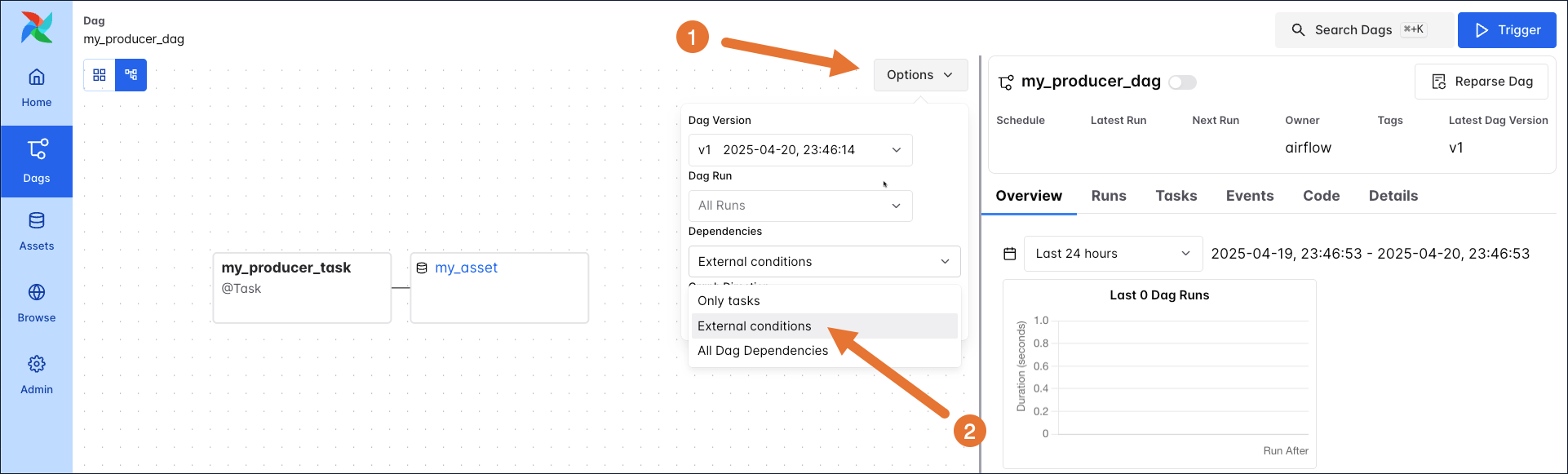Viewport: 1568px width, 474px height.
Task: Switch to the Runs tab
Action: point(1108,196)
